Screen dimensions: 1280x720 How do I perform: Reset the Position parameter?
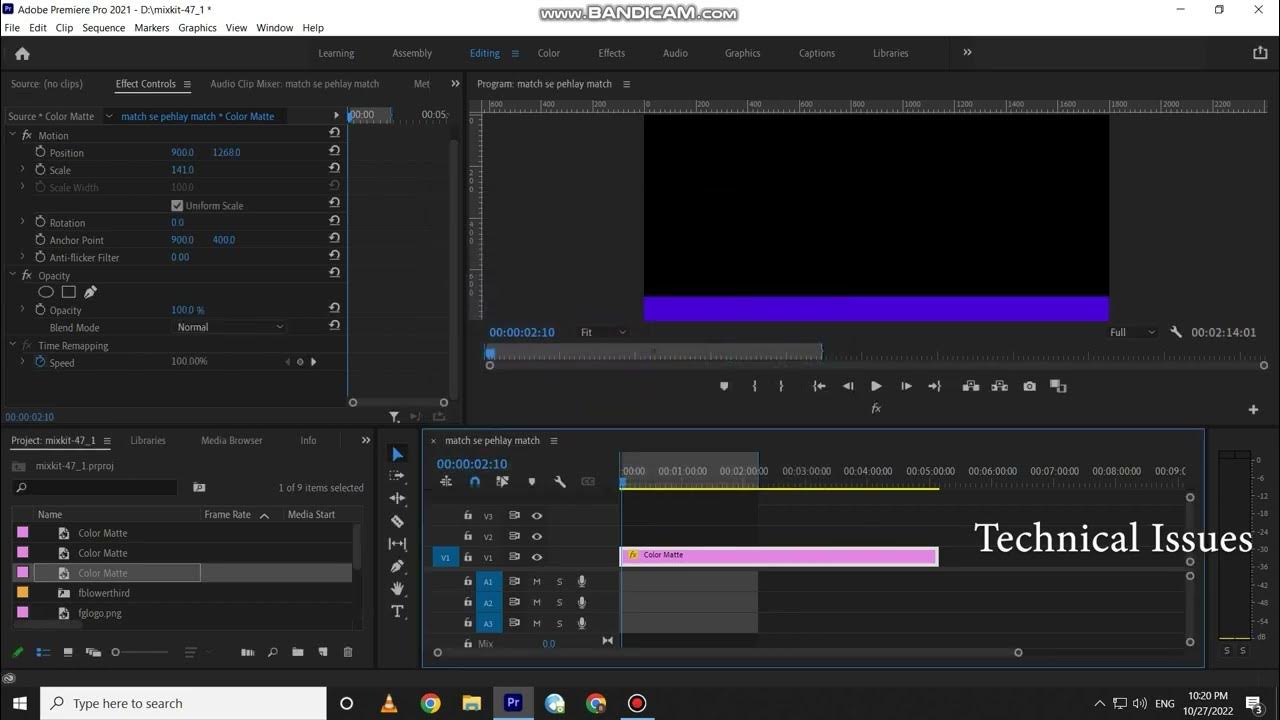pos(334,151)
